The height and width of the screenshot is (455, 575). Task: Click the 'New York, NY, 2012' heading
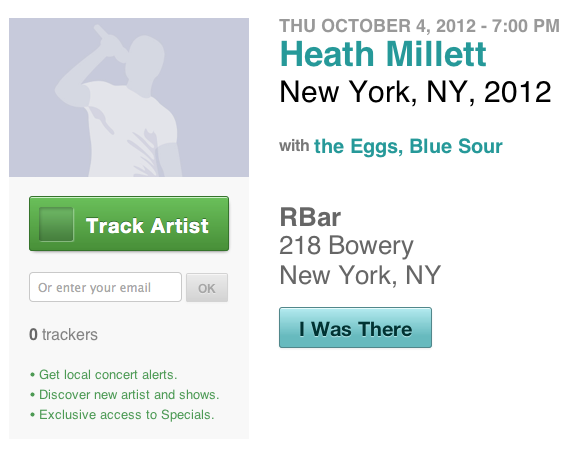[415, 92]
